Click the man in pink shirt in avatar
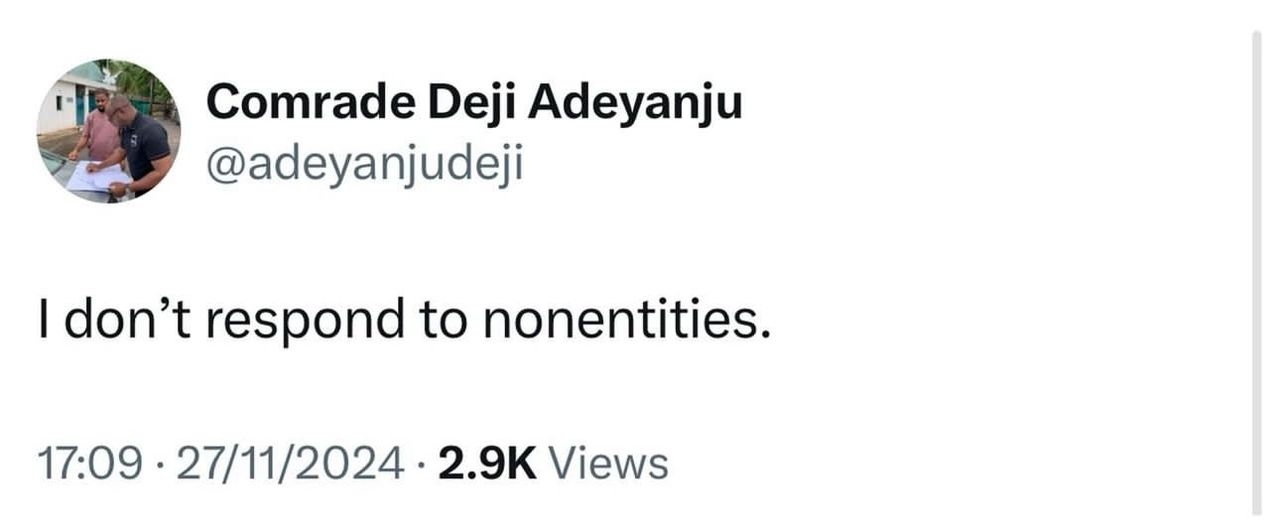 (x=99, y=130)
